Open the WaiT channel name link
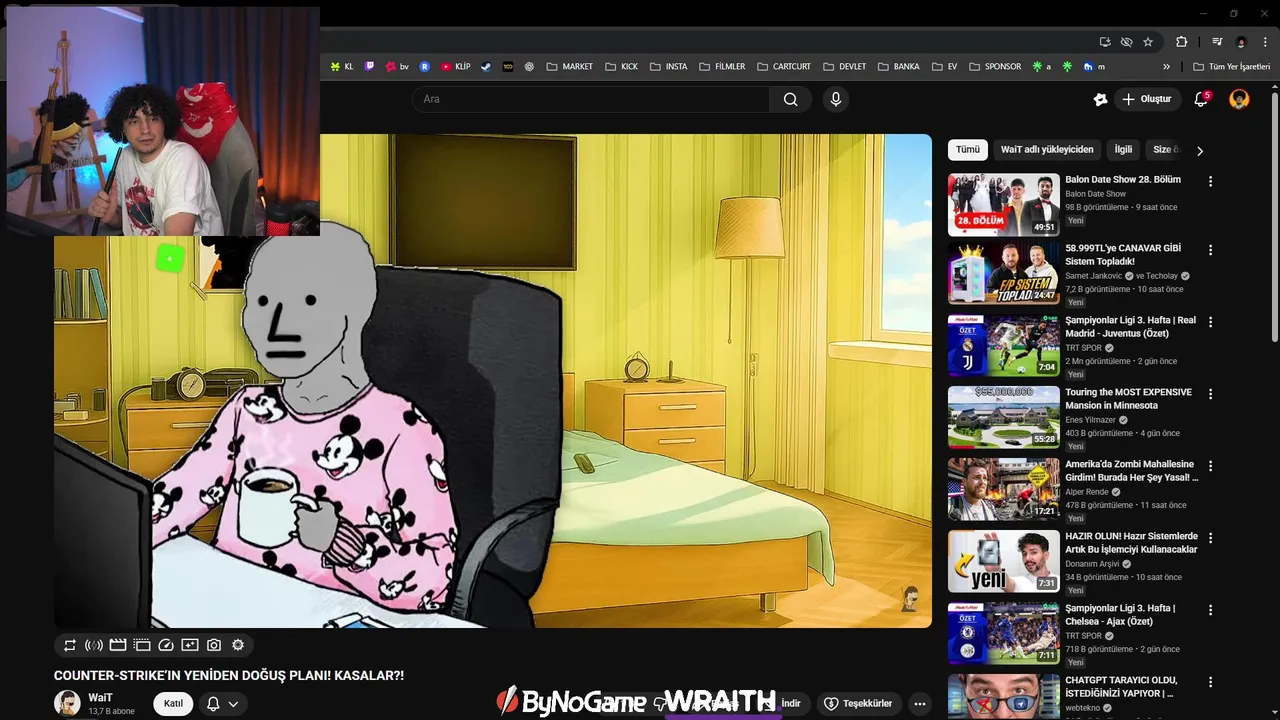The width and height of the screenshot is (1280, 720). tap(100, 697)
